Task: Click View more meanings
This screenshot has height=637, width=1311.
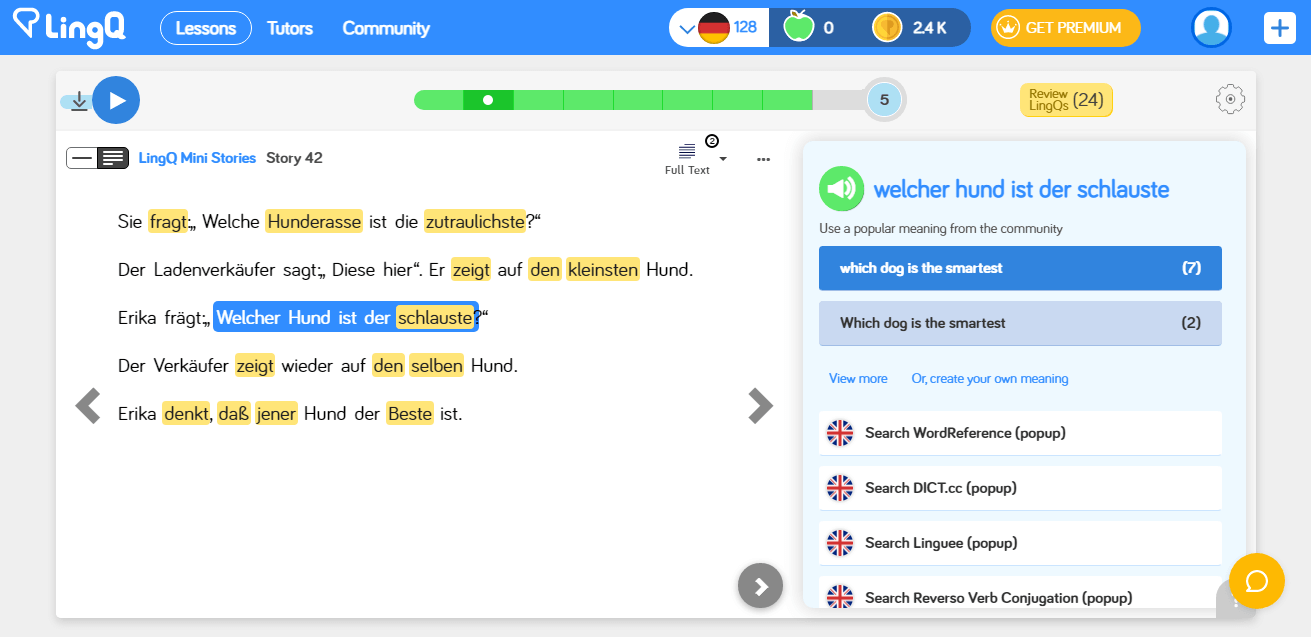Action: (x=857, y=379)
